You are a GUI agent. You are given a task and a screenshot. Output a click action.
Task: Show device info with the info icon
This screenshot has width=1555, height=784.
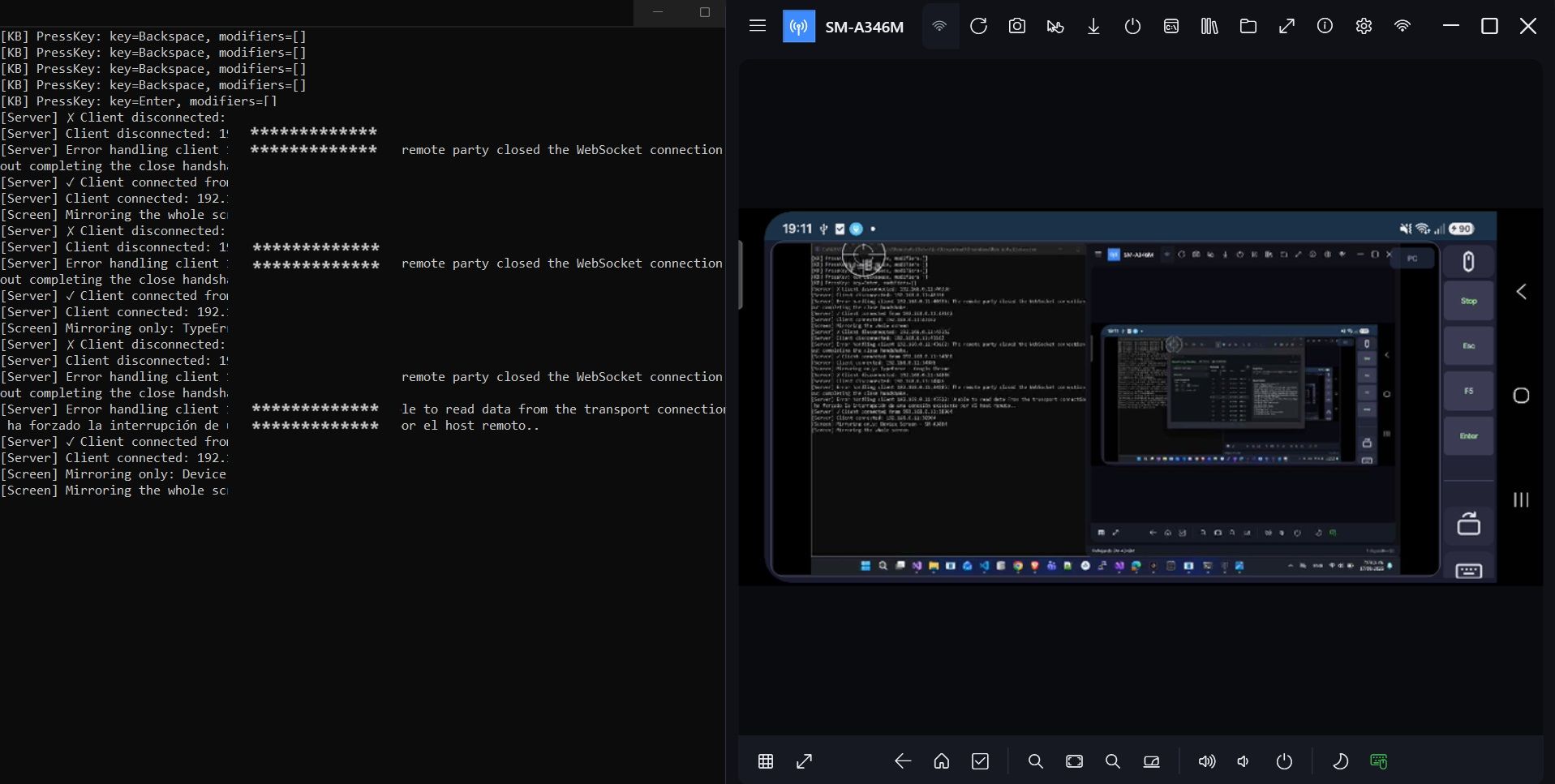tap(1325, 26)
